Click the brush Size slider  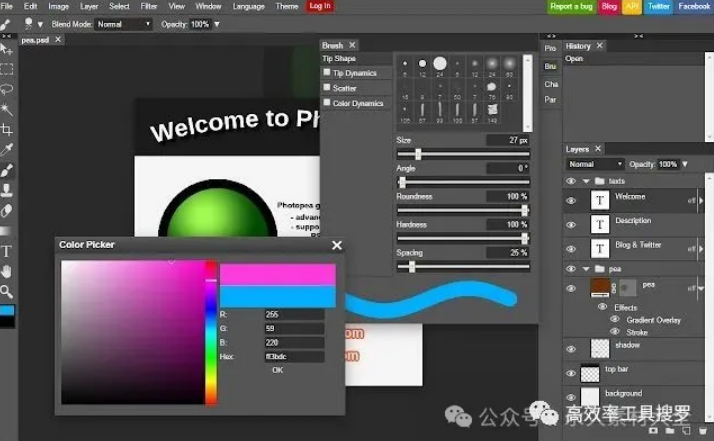pos(463,154)
